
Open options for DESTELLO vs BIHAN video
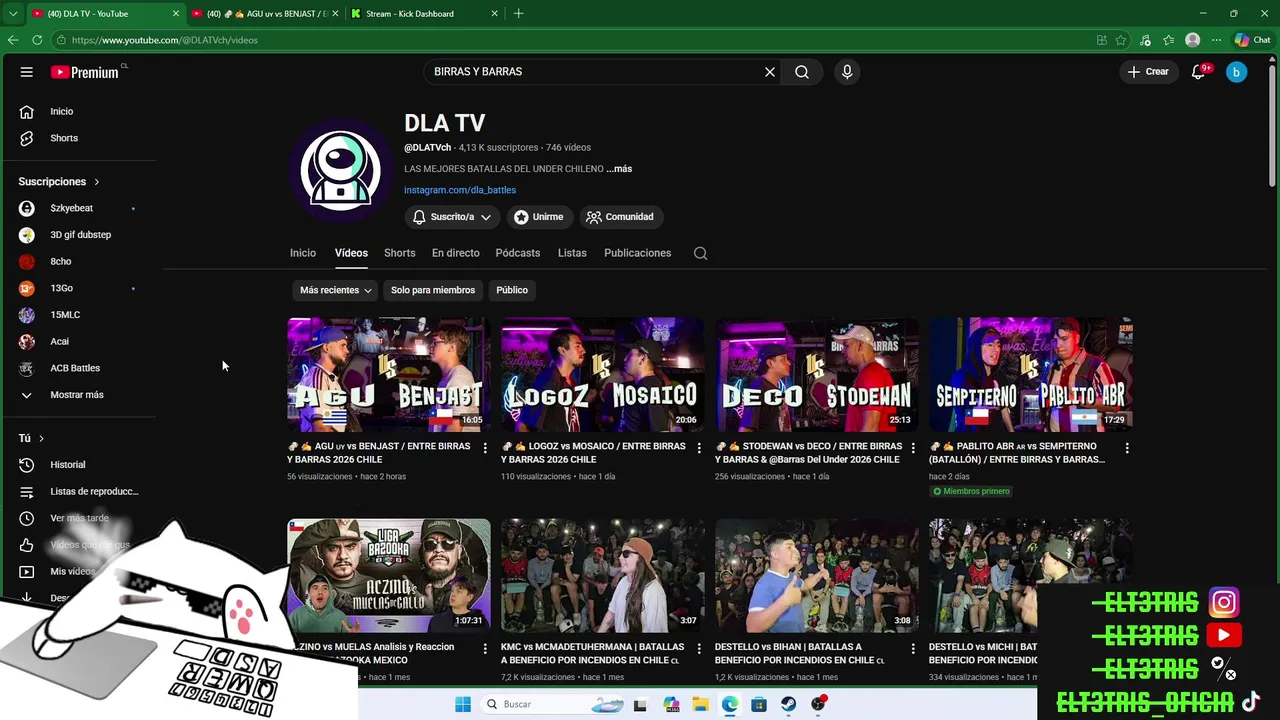(913, 648)
